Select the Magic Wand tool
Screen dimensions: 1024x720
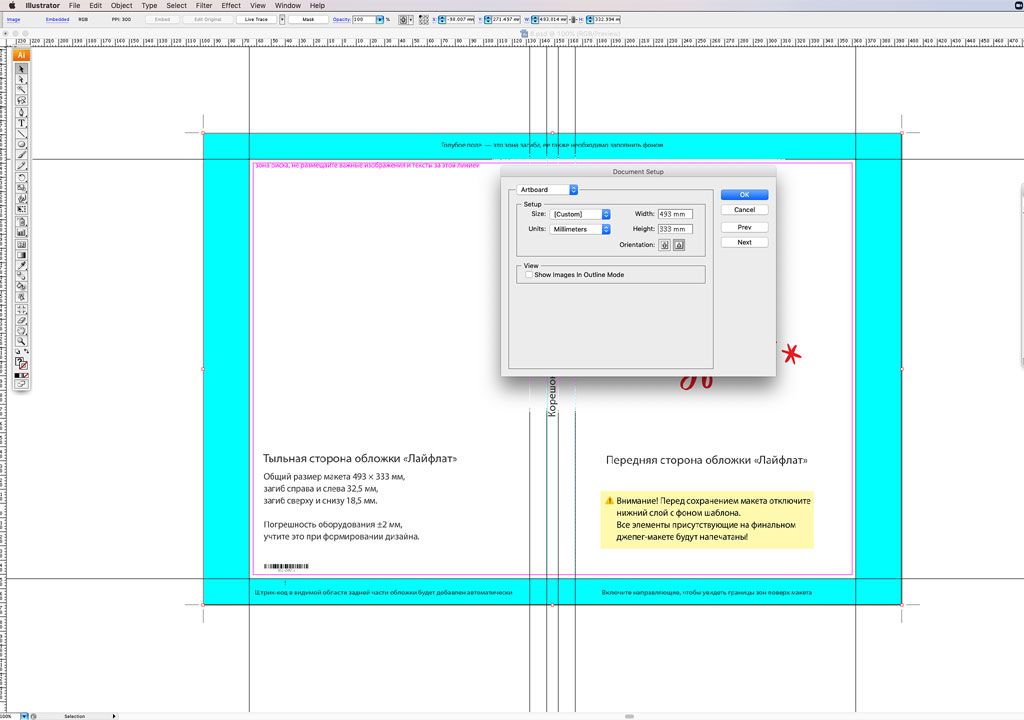pos(22,90)
